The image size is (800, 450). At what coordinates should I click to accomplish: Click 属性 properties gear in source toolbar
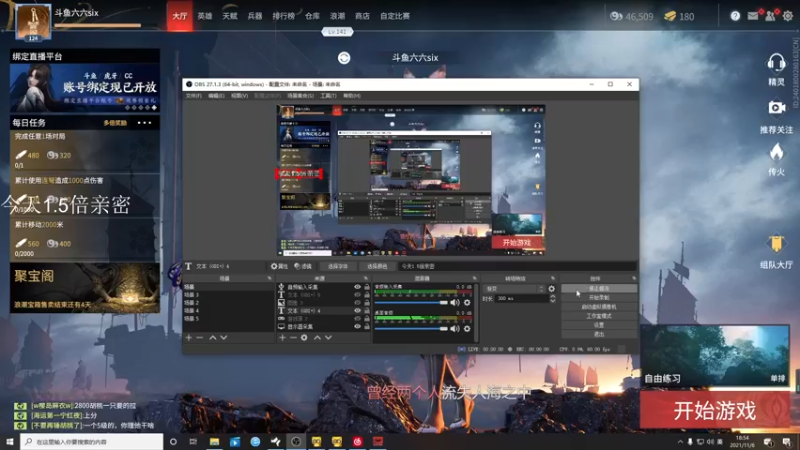pyautogui.click(x=279, y=266)
